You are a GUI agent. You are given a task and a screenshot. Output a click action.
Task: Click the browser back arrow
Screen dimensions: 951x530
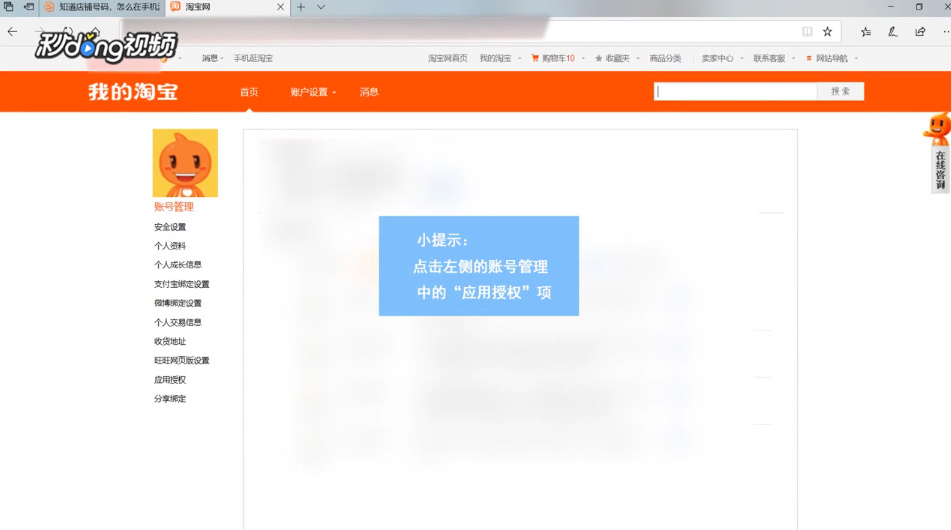12,32
